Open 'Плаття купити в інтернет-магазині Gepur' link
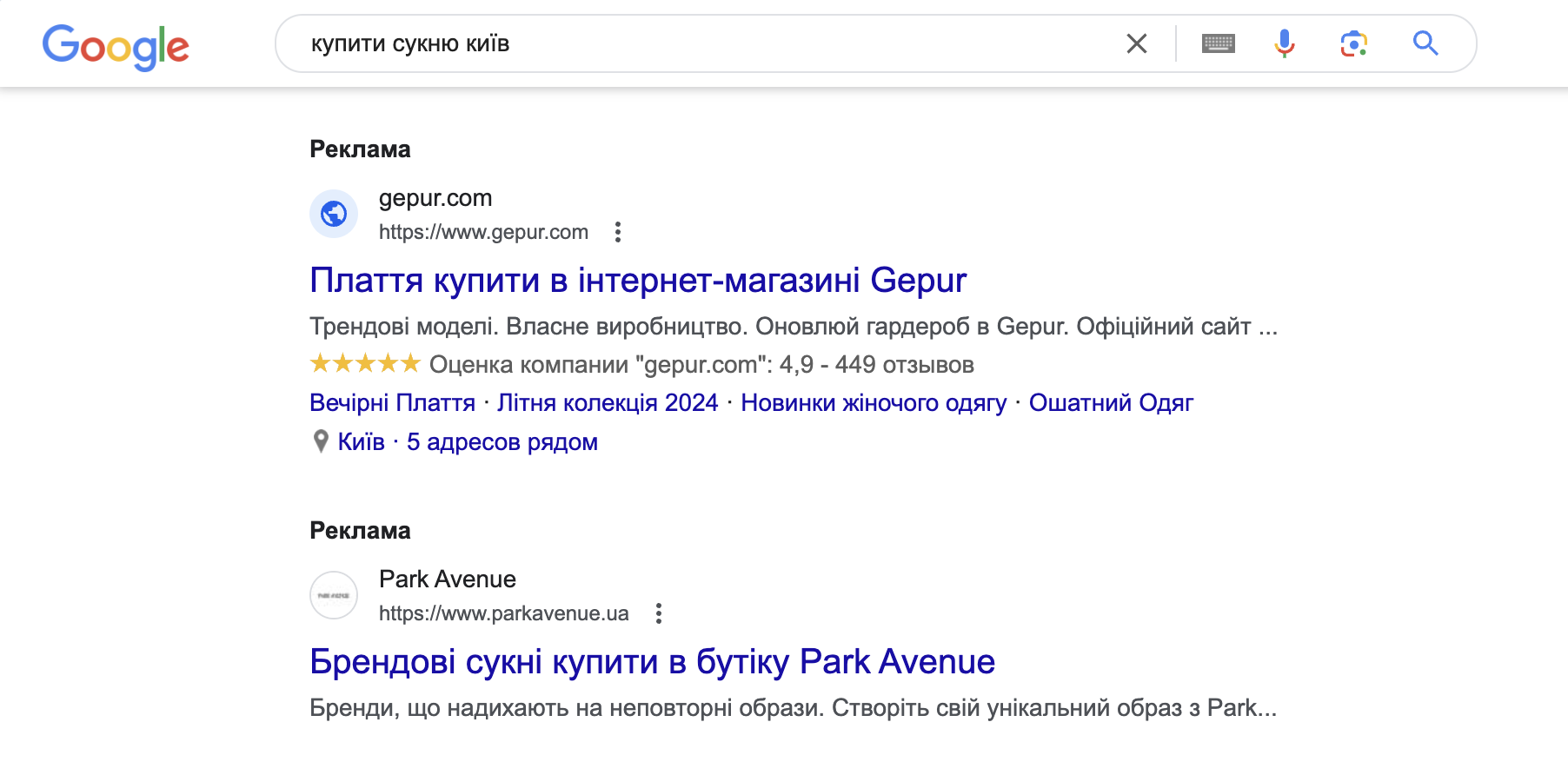1568x775 pixels. click(638, 281)
